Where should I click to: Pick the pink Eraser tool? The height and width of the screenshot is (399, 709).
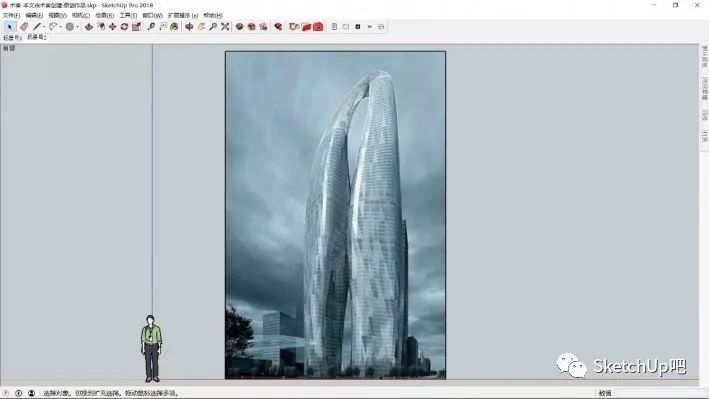[24, 27]
